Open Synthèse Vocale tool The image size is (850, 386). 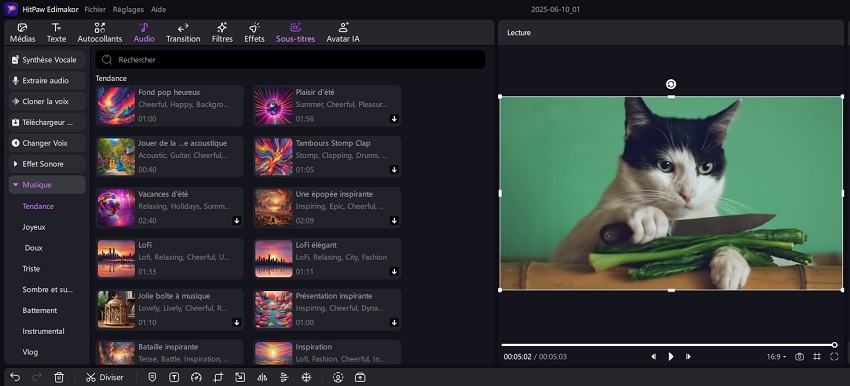(x=47, y=60)
